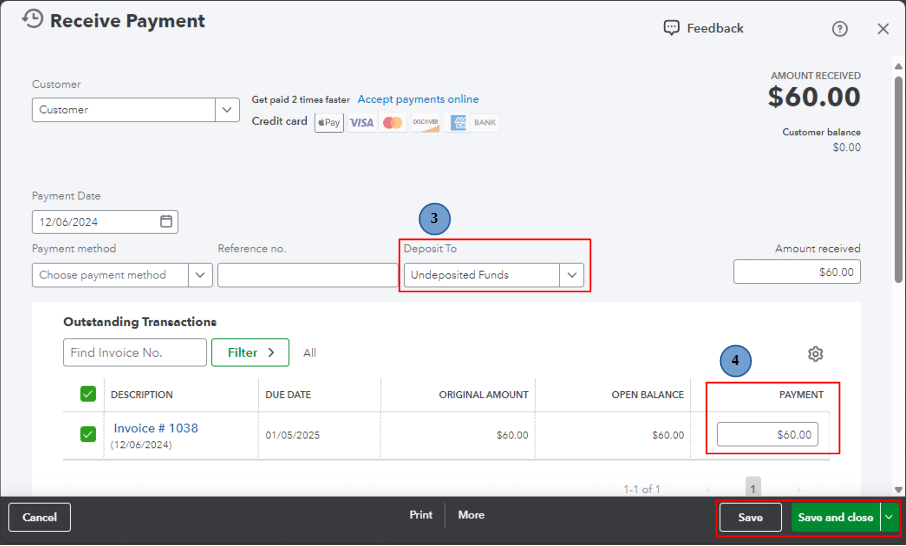The image size is (906, 546).
Task: Click the Cancel button
Action: pyautogui.click(x=39, y=517)
